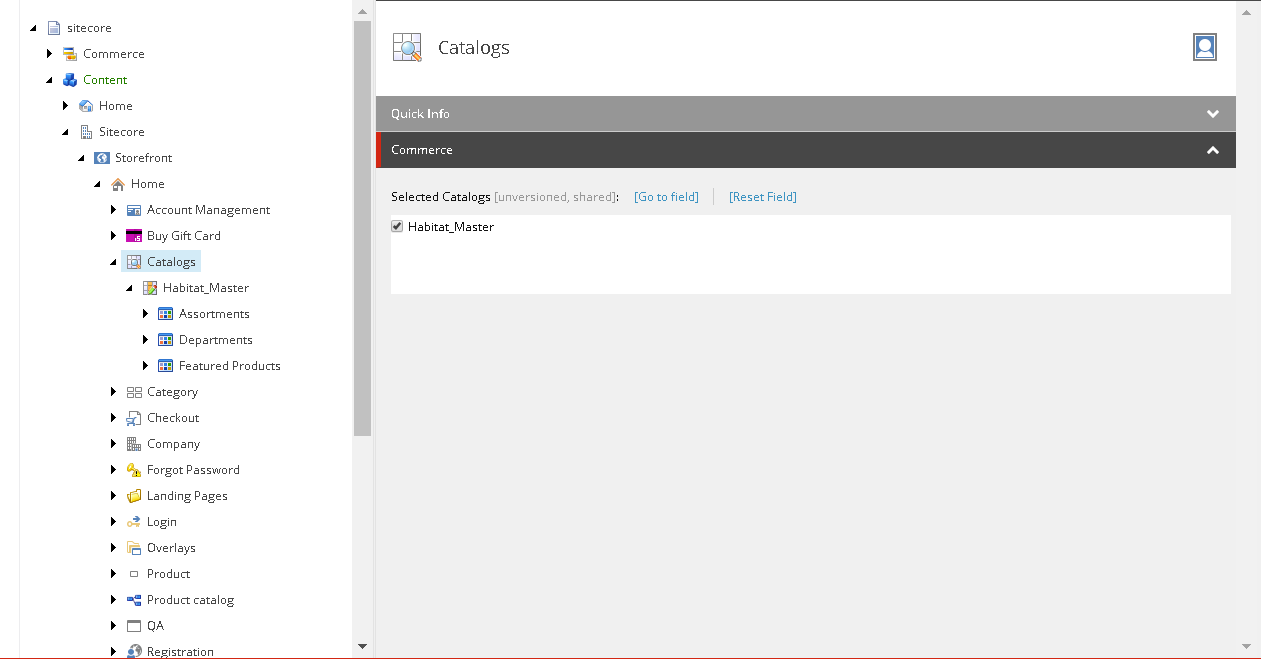Image resolution: width=1261 pixels, height=659 pixels.
Task: Click the Buy Gift Card item icon
Action: coord(133,235)
